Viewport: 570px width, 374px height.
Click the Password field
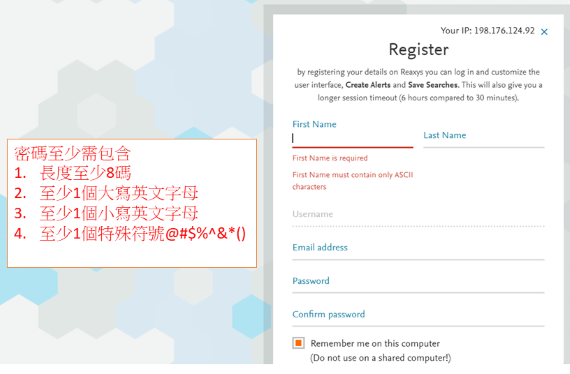[418, 284]
